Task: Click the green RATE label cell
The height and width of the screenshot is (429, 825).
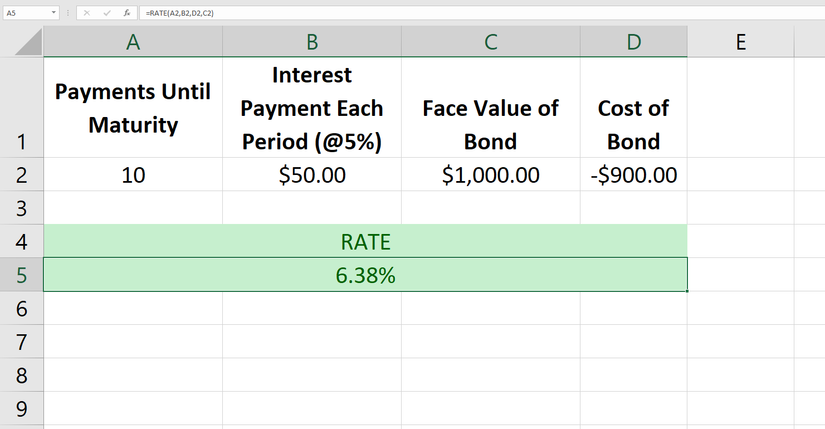Action: 365,241
